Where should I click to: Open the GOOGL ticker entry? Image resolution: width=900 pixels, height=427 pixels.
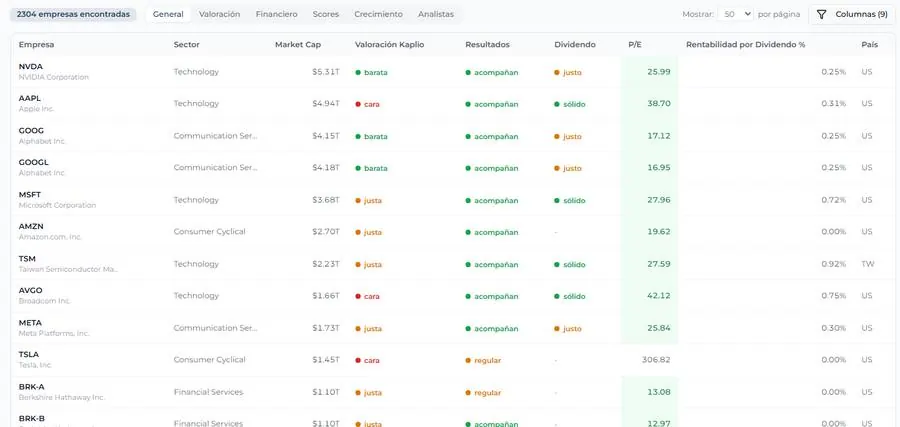tap(33, 162)
